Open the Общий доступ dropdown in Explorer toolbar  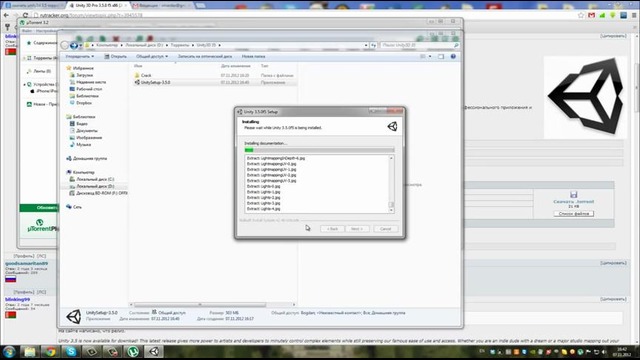coord(152,56)
